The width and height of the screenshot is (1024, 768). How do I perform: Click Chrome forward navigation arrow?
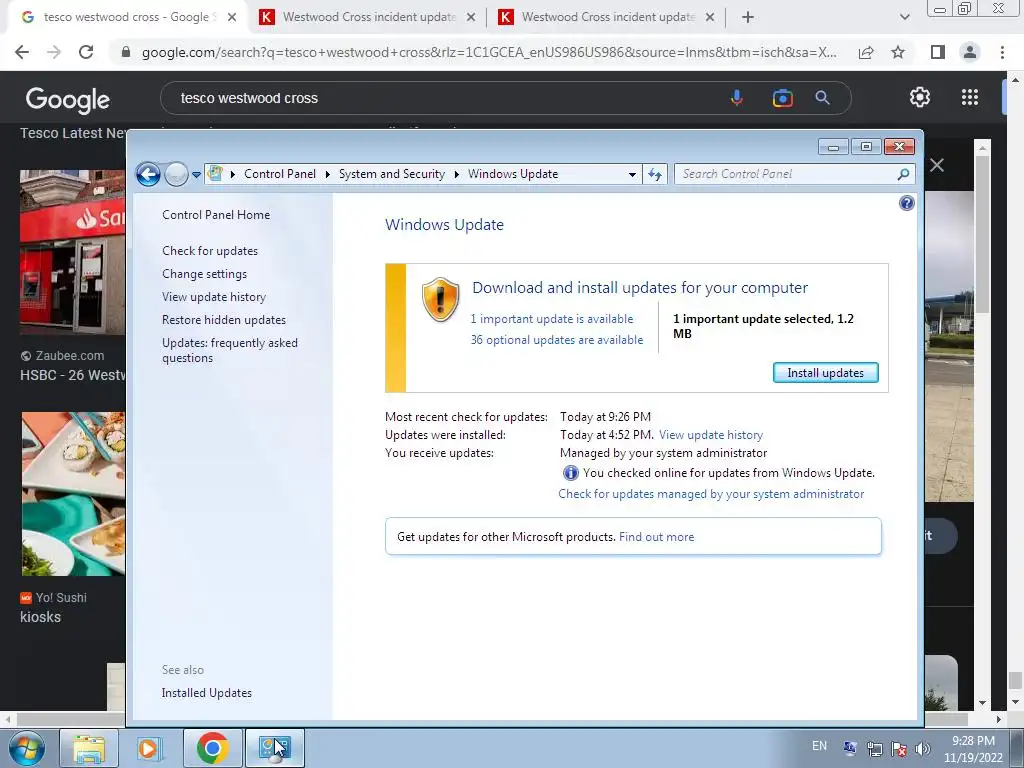(x=54, y=52)
